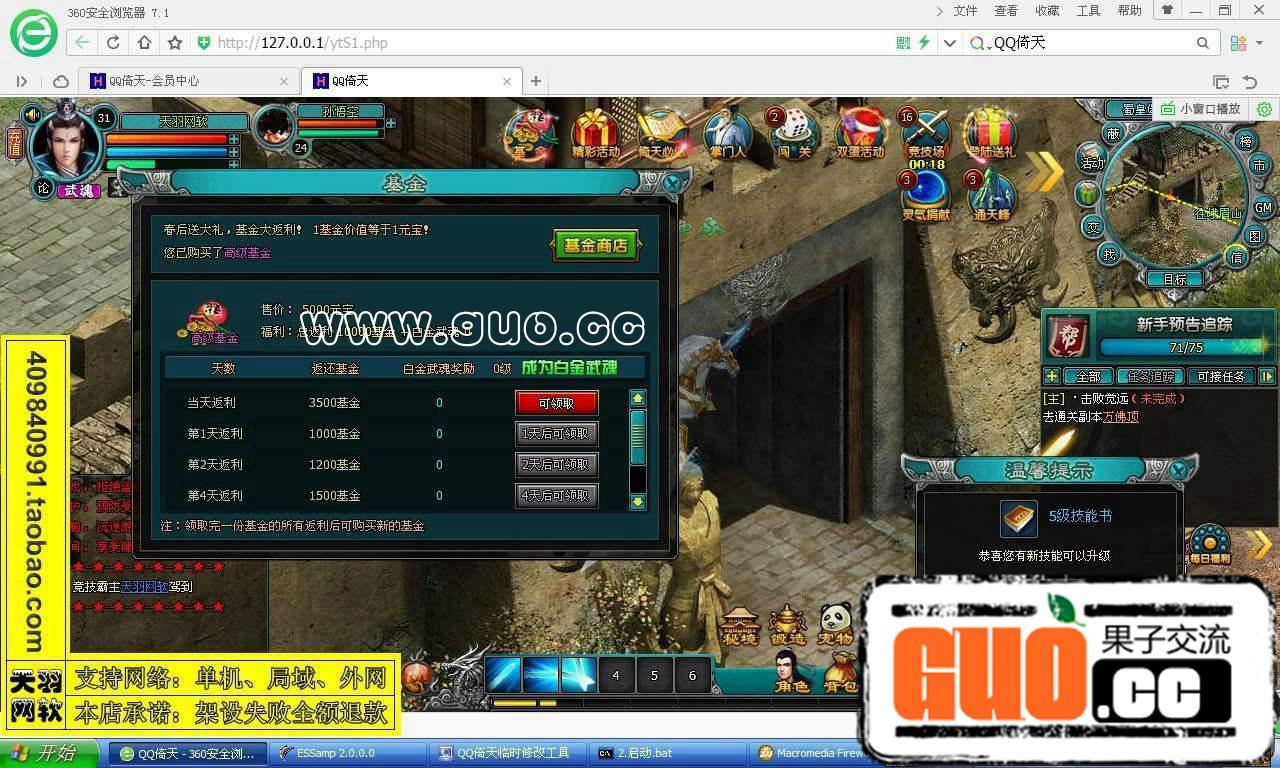The height and width of the screenshot is (768, 1280).
Task: Click the 新手预告追踪 progress bar 71/75
Action: [1186, 348]
